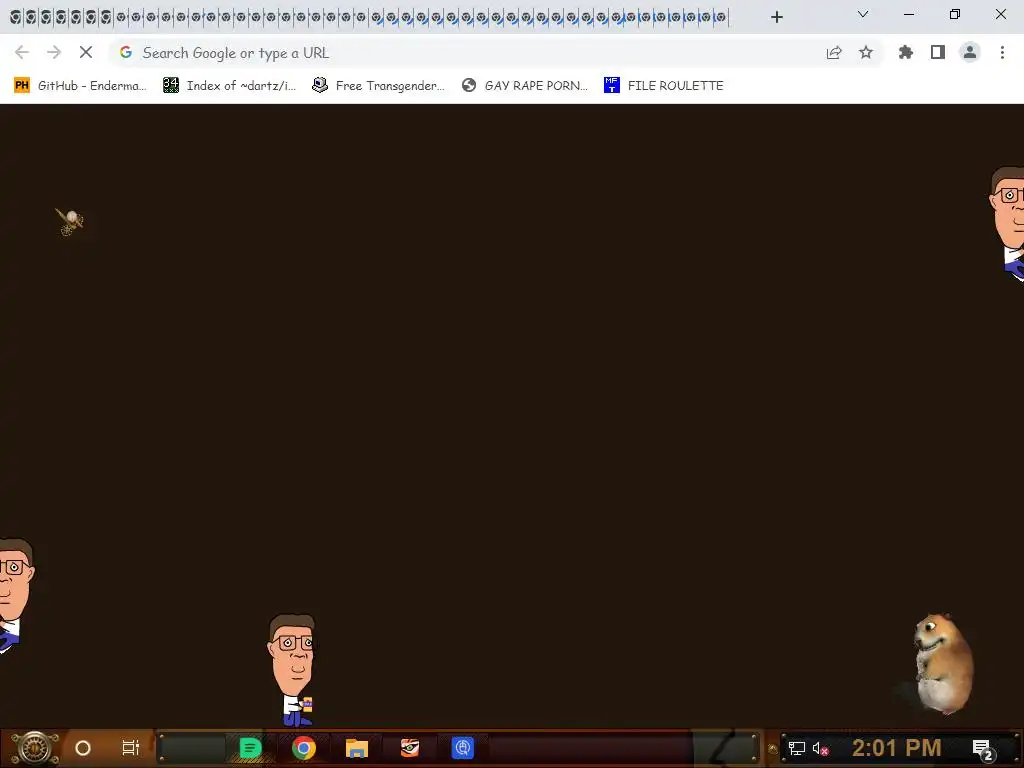Open the green notes app on taskbar
The height and width of the screenshot is (768, 1024).
click(250, 748)
